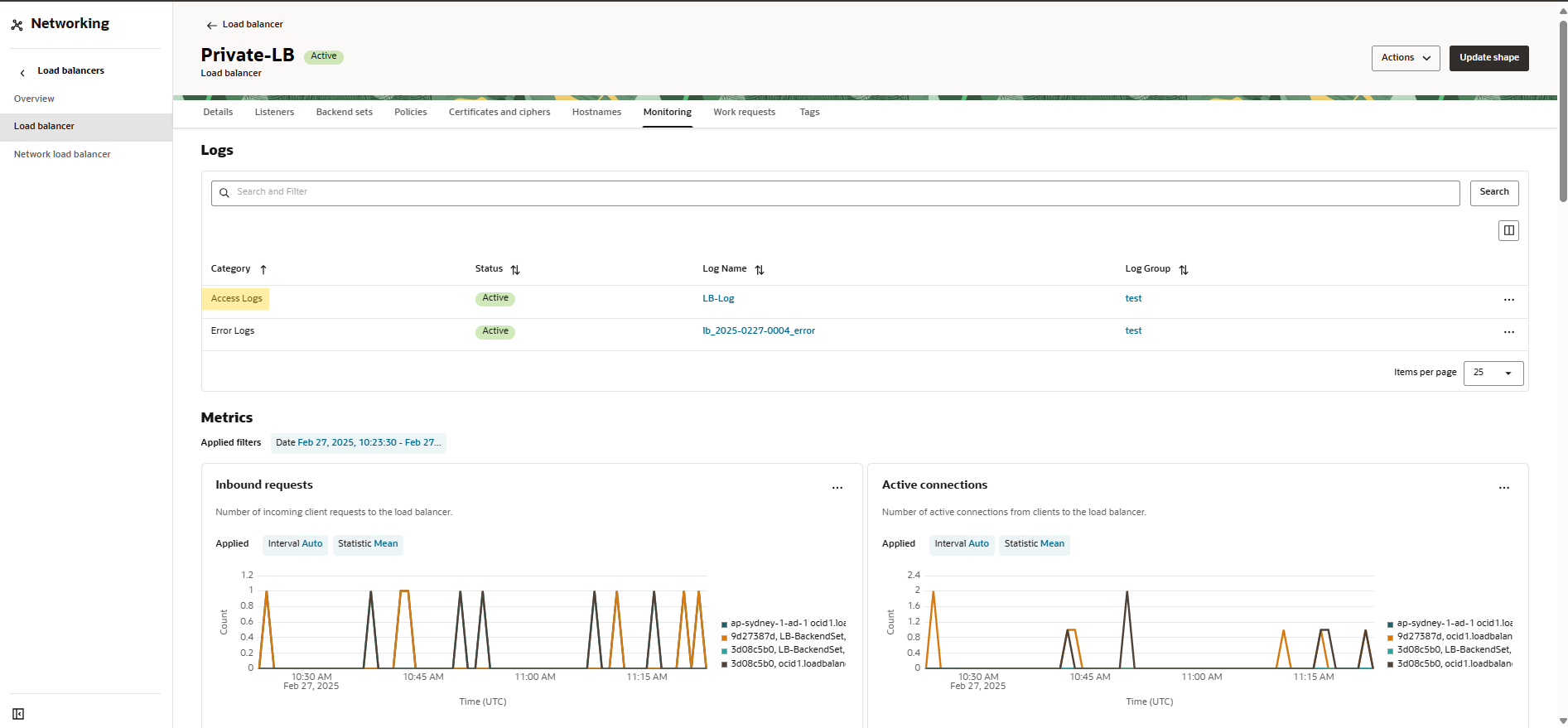Sort logs by Log Name column
Screen dimensions: 1568x728
[760, 270]
